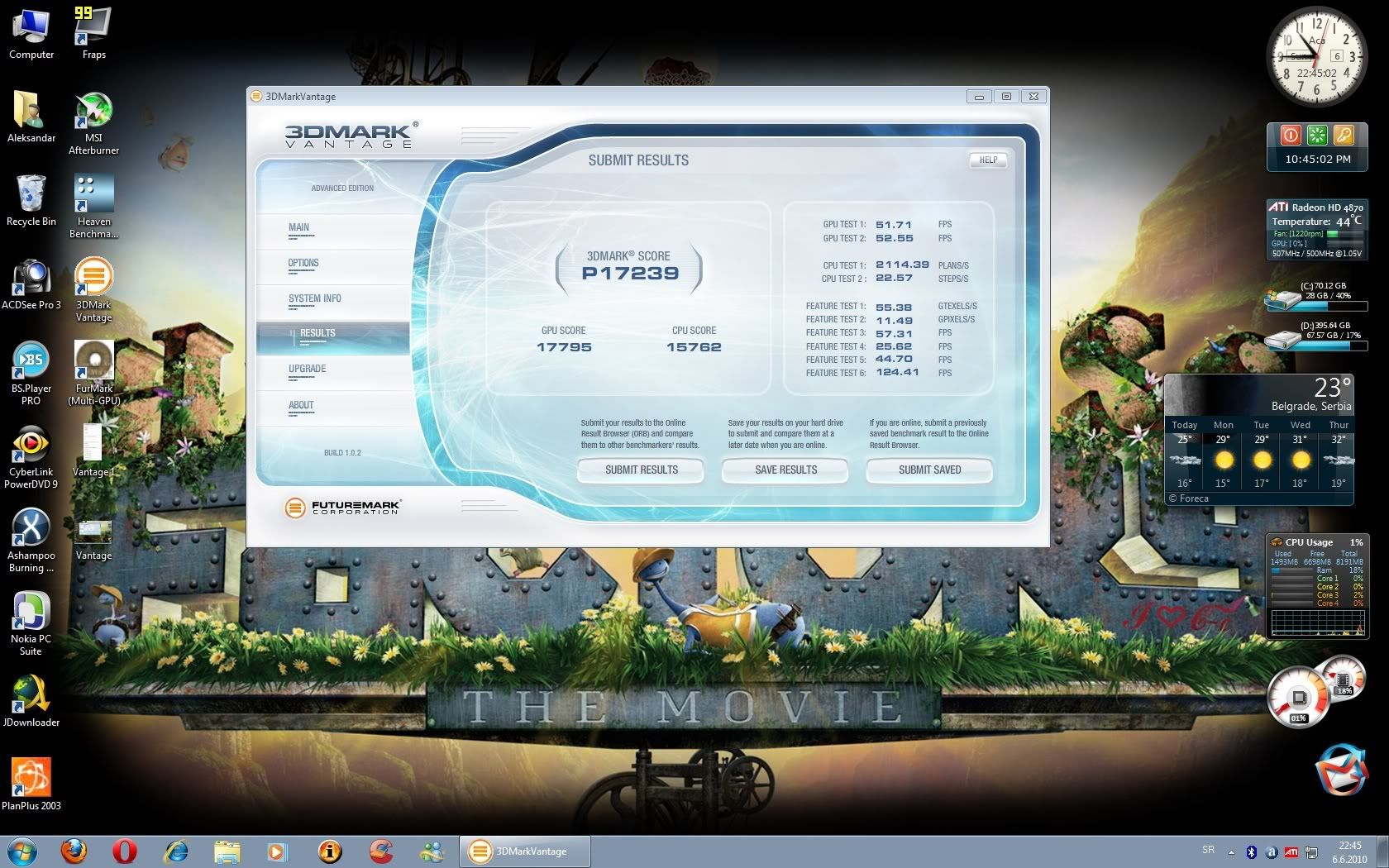Click the Bluetooth tray icon

[1251, 851]
